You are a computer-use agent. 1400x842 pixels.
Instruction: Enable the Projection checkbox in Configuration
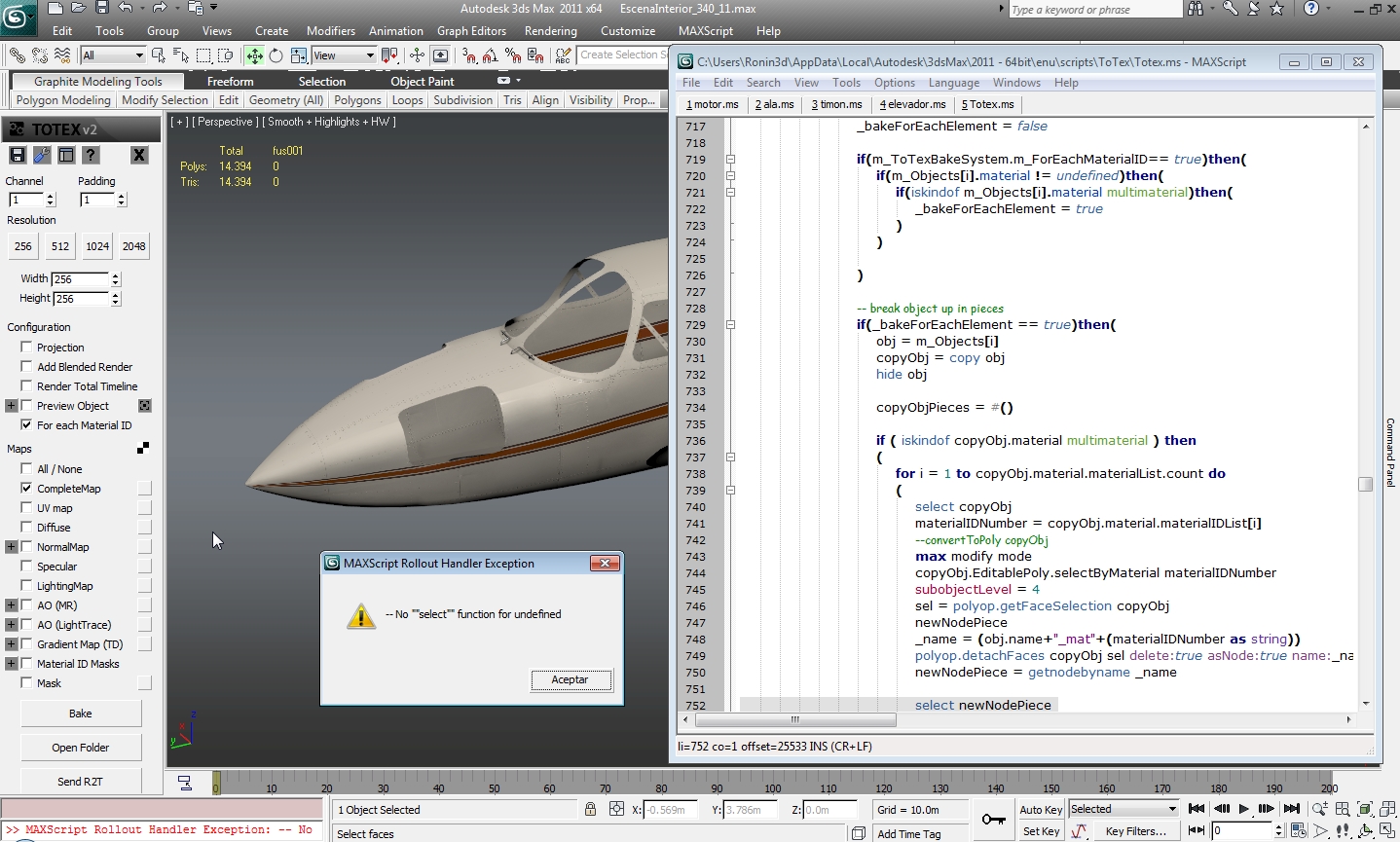coord(26,347)
